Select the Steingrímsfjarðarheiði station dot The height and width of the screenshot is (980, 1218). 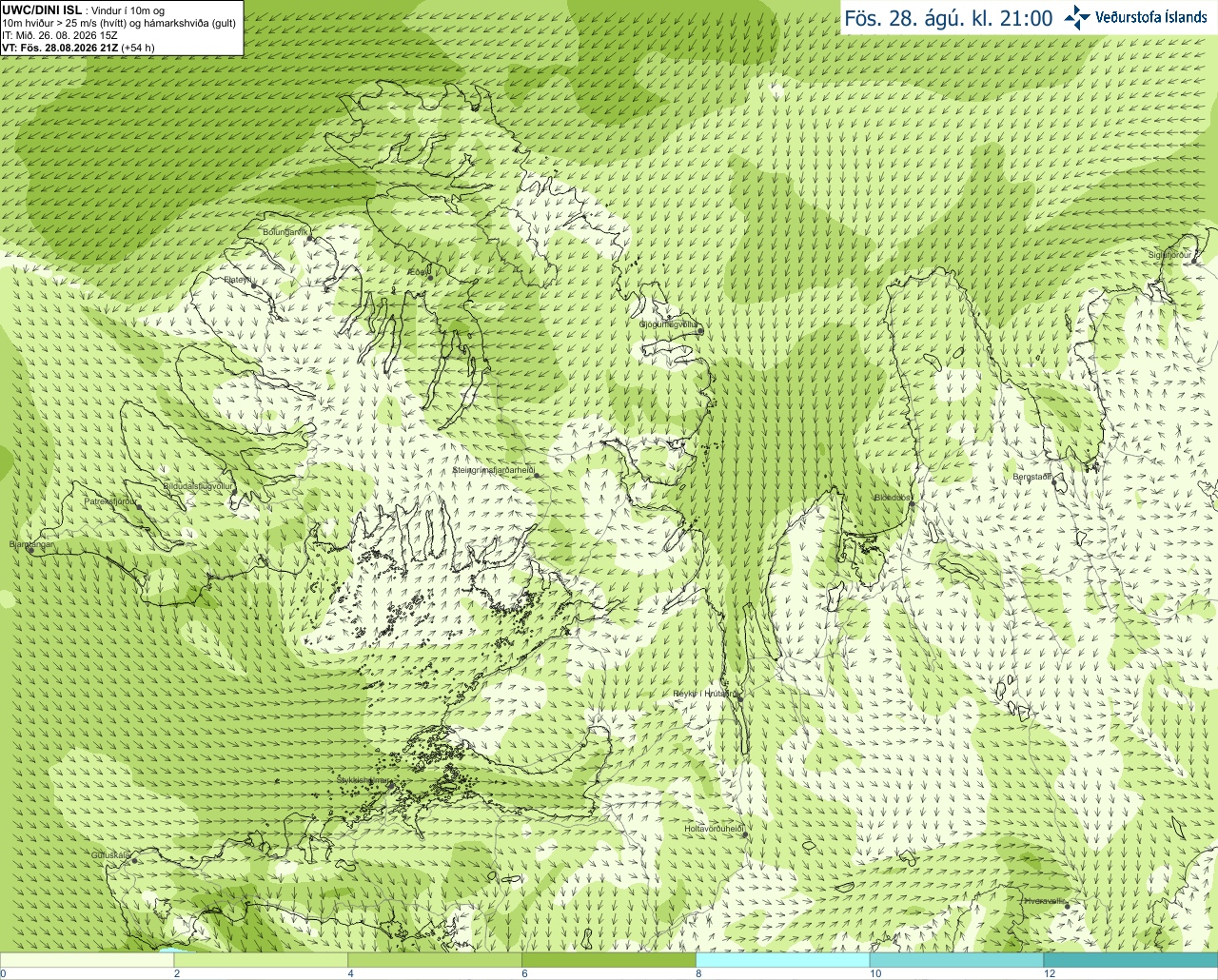[536, 474]
